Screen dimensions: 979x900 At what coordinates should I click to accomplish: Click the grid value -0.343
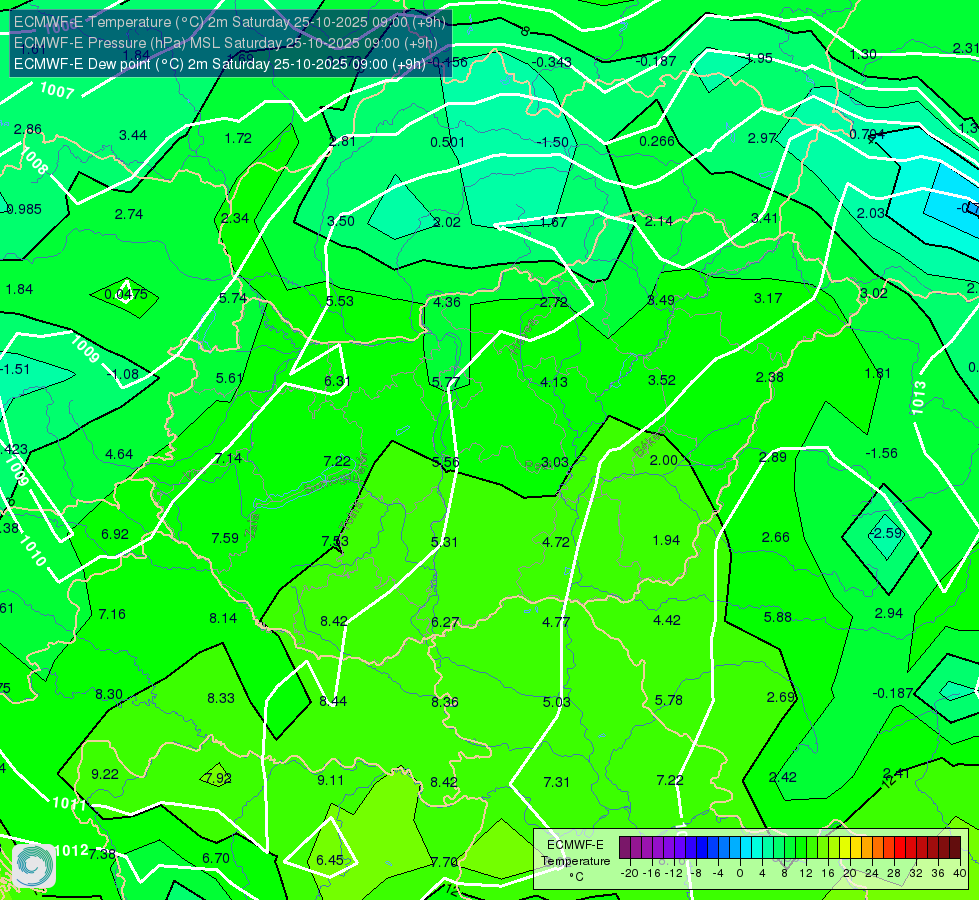click(x=552, y=62)
